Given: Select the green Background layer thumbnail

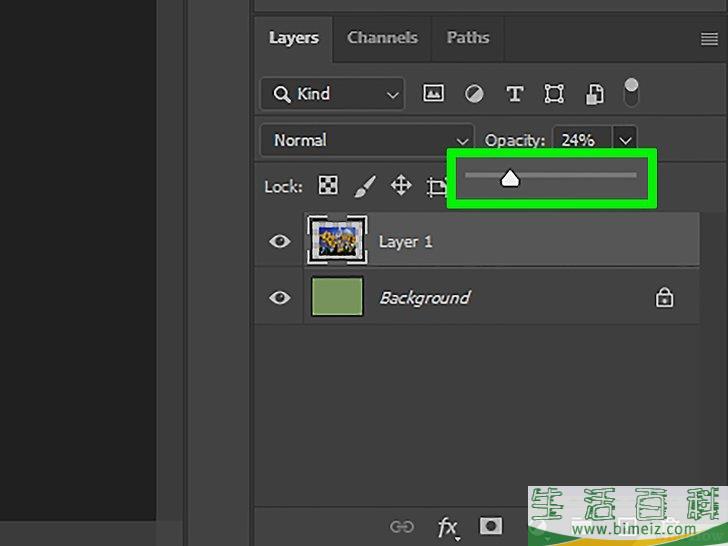Looking at the screenshot, I should click(337, 297).
